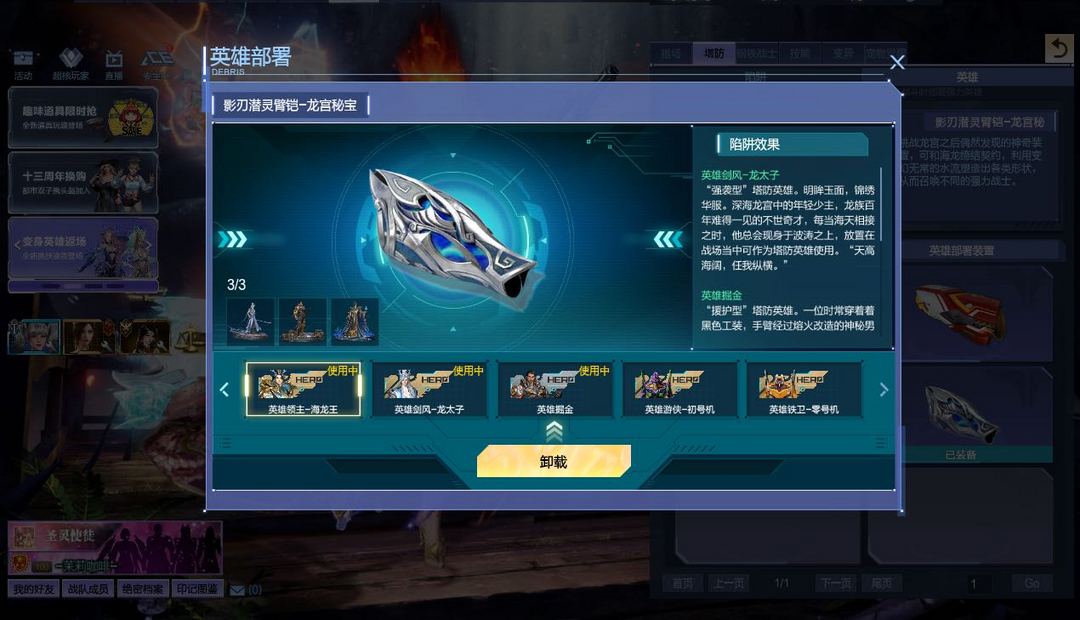Show previous heroes with left arrow
This screenshot has height=620, width=1080.
[x=224, y=390]
